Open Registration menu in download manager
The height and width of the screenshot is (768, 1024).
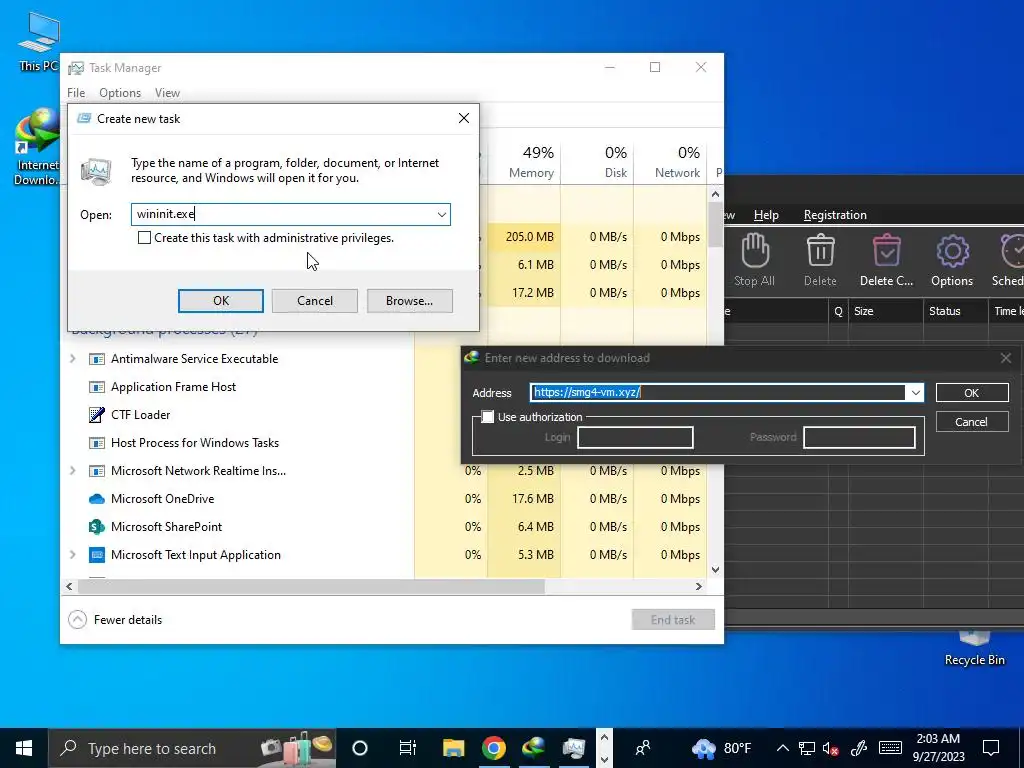835,215
